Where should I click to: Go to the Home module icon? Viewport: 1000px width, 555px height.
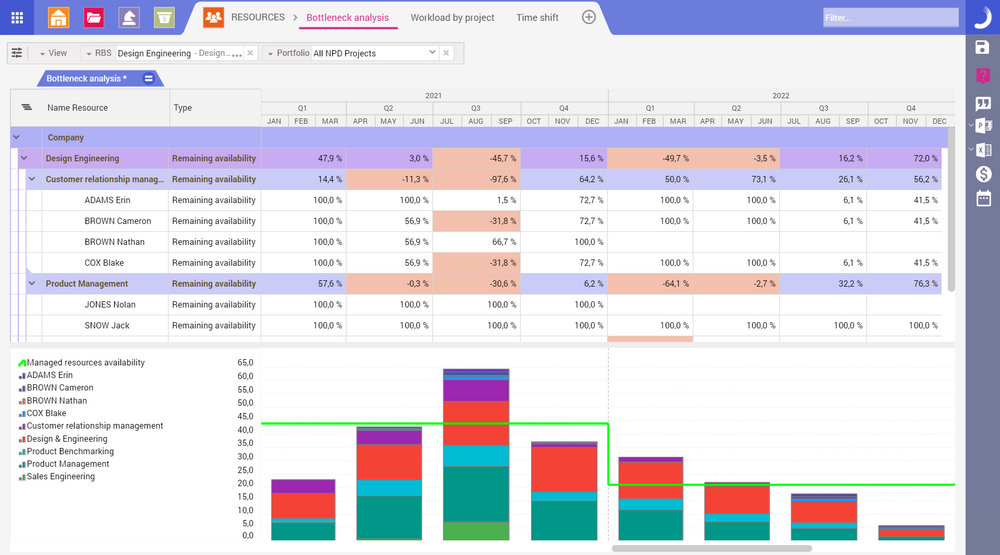(59, 17)
